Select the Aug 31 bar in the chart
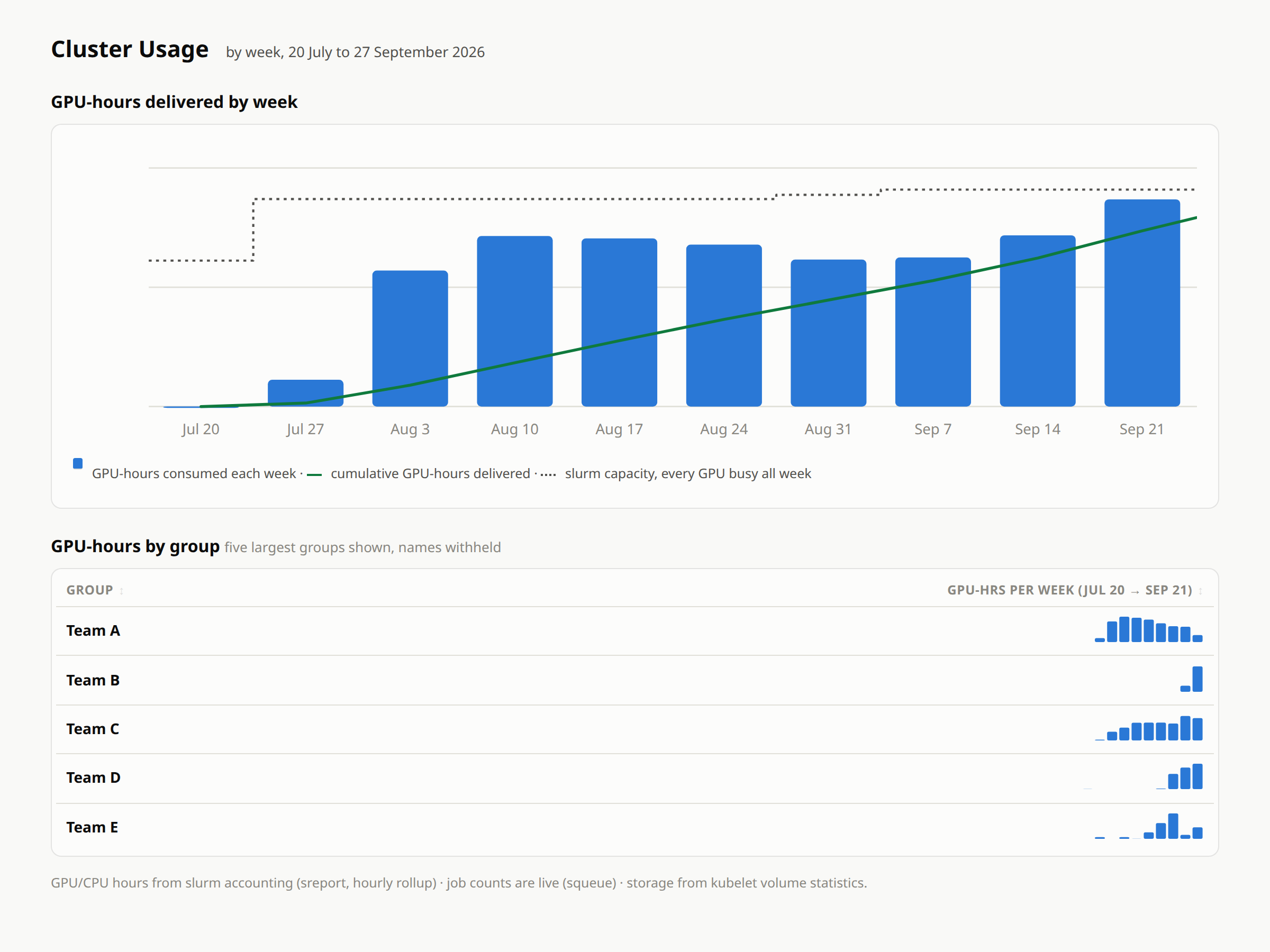Image resolution: width=1270 pixels, height=952 pixels. (828, 333)
